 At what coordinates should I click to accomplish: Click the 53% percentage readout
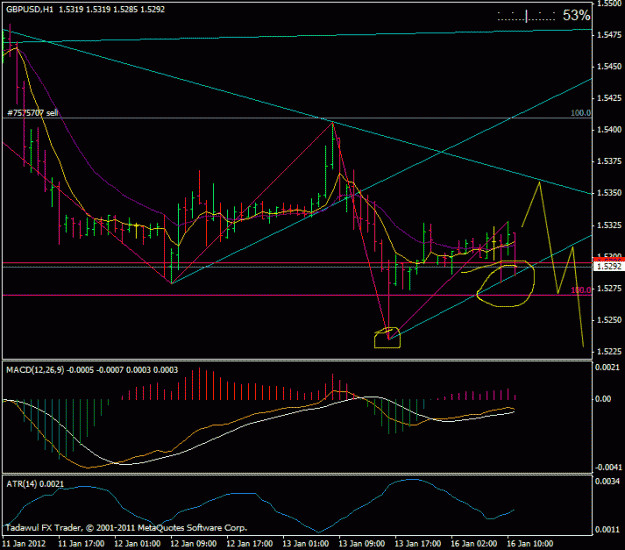[x=576, y=16]
